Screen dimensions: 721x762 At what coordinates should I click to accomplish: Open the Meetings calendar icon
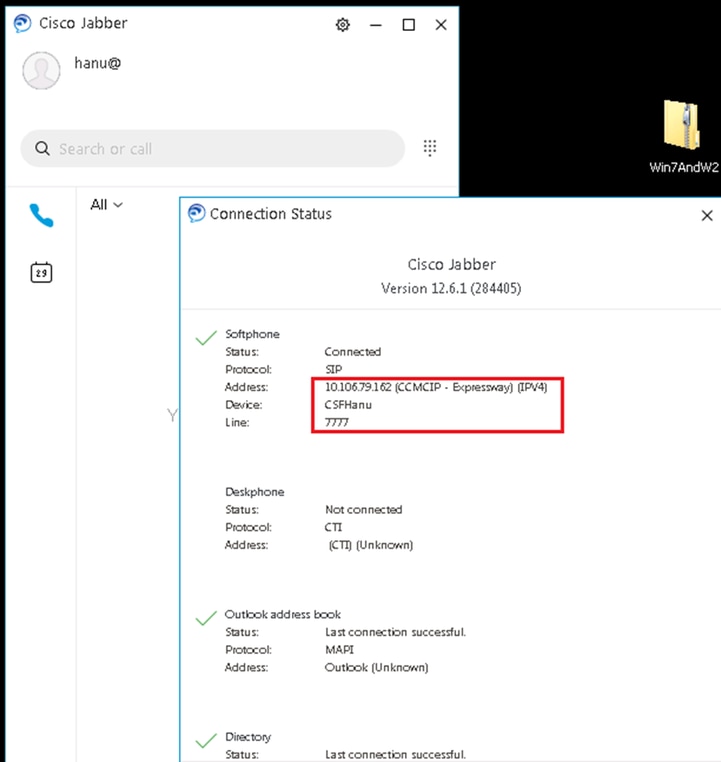click(41, 272)
